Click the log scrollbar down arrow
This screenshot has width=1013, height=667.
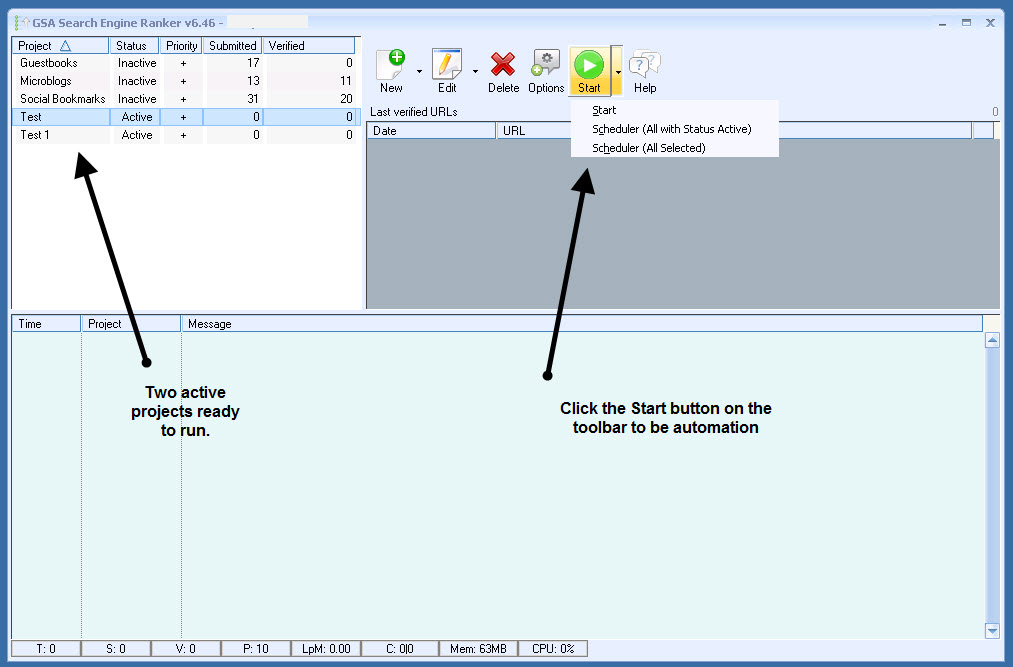tap(992, 630)
